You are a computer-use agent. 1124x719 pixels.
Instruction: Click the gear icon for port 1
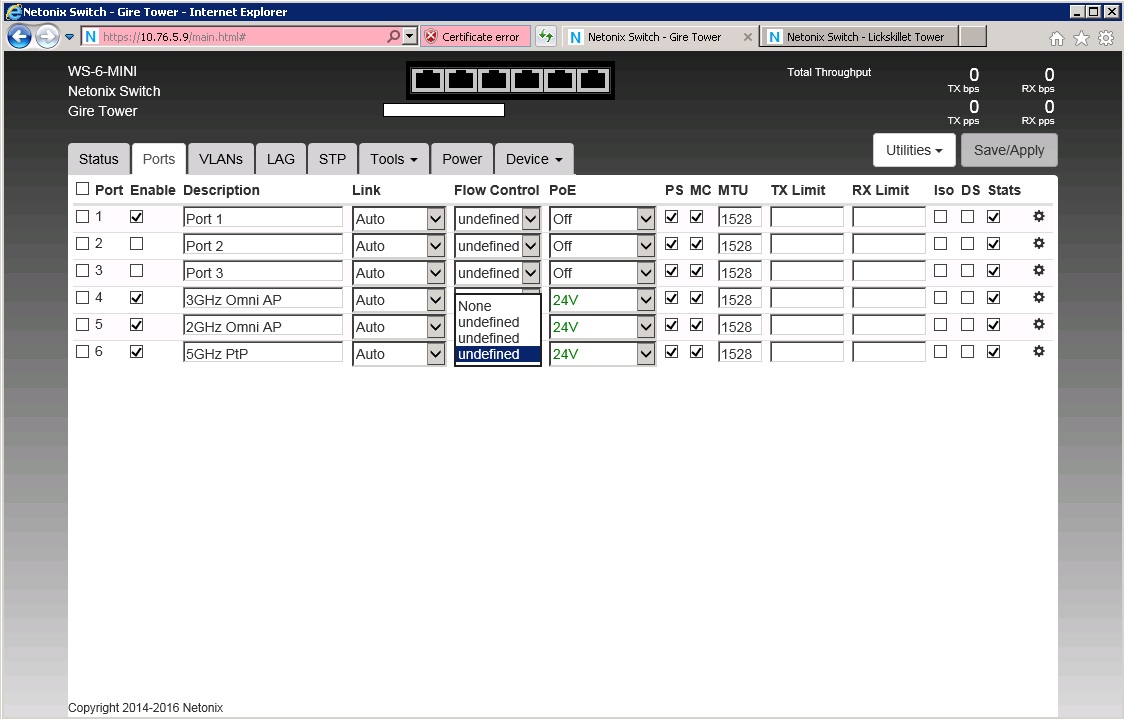1038,216
